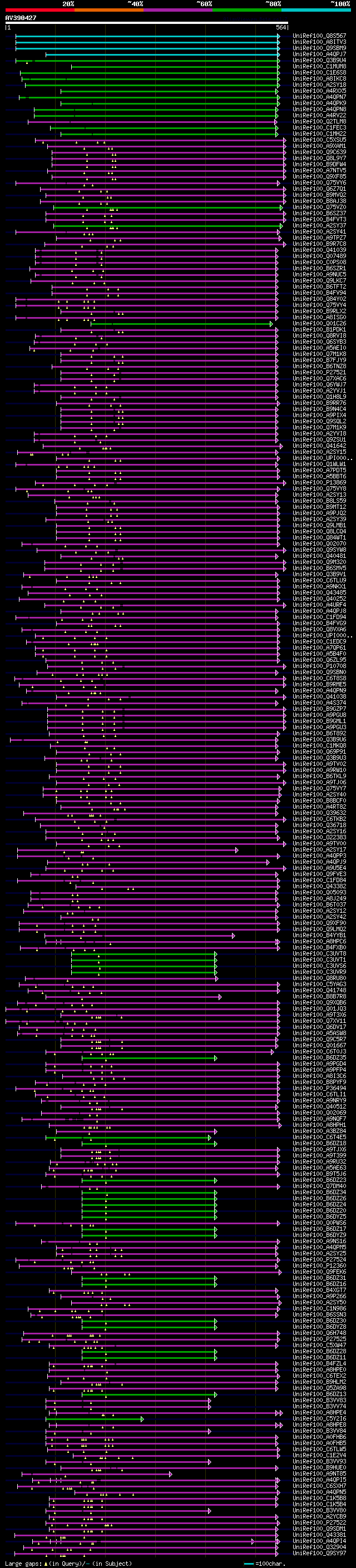
Task: Click label UniRef100_A3BZ84
Action: 319,1131
